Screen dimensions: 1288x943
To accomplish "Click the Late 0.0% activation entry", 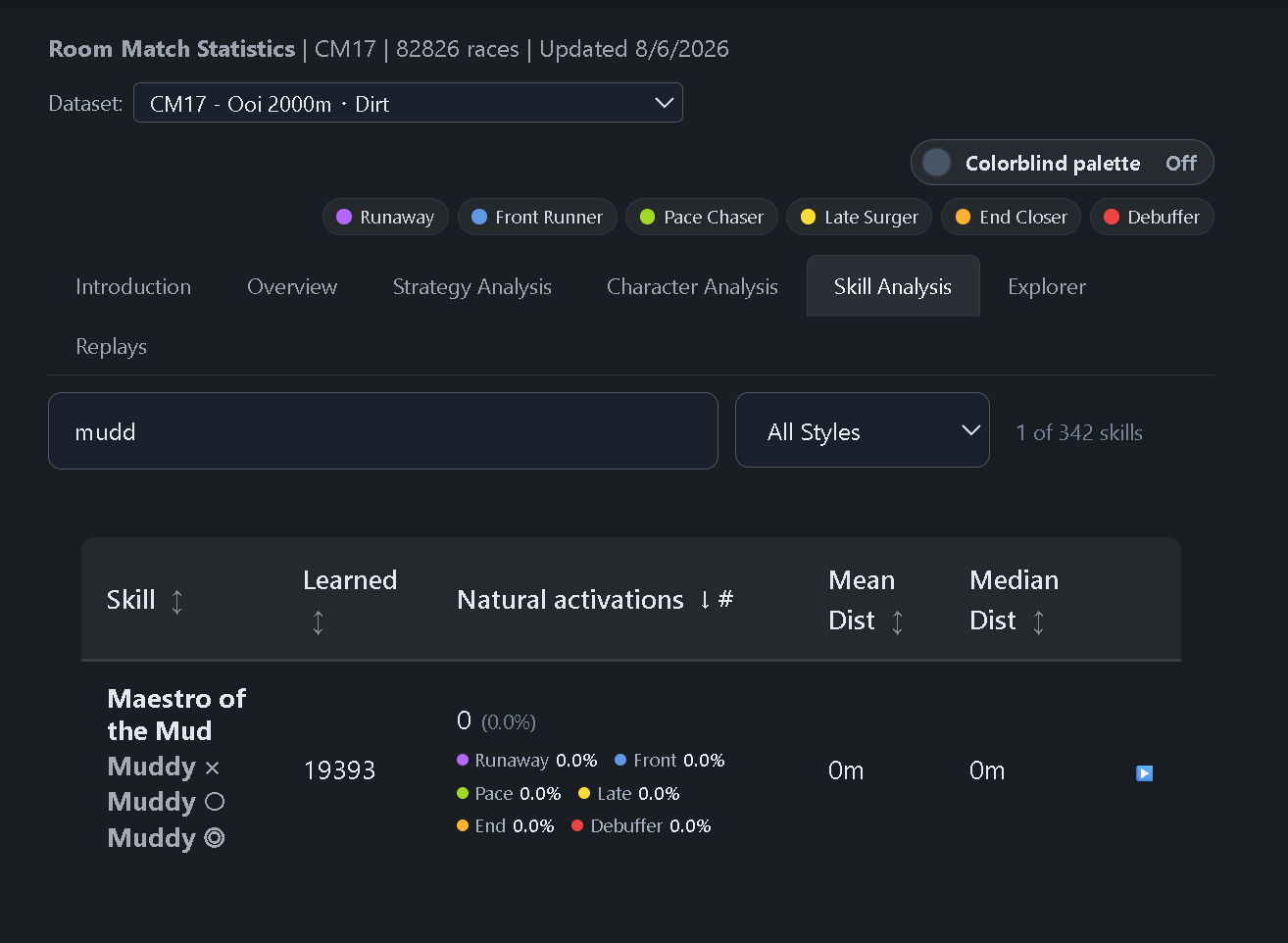I will pyautogui.click(x=629, y=794).
